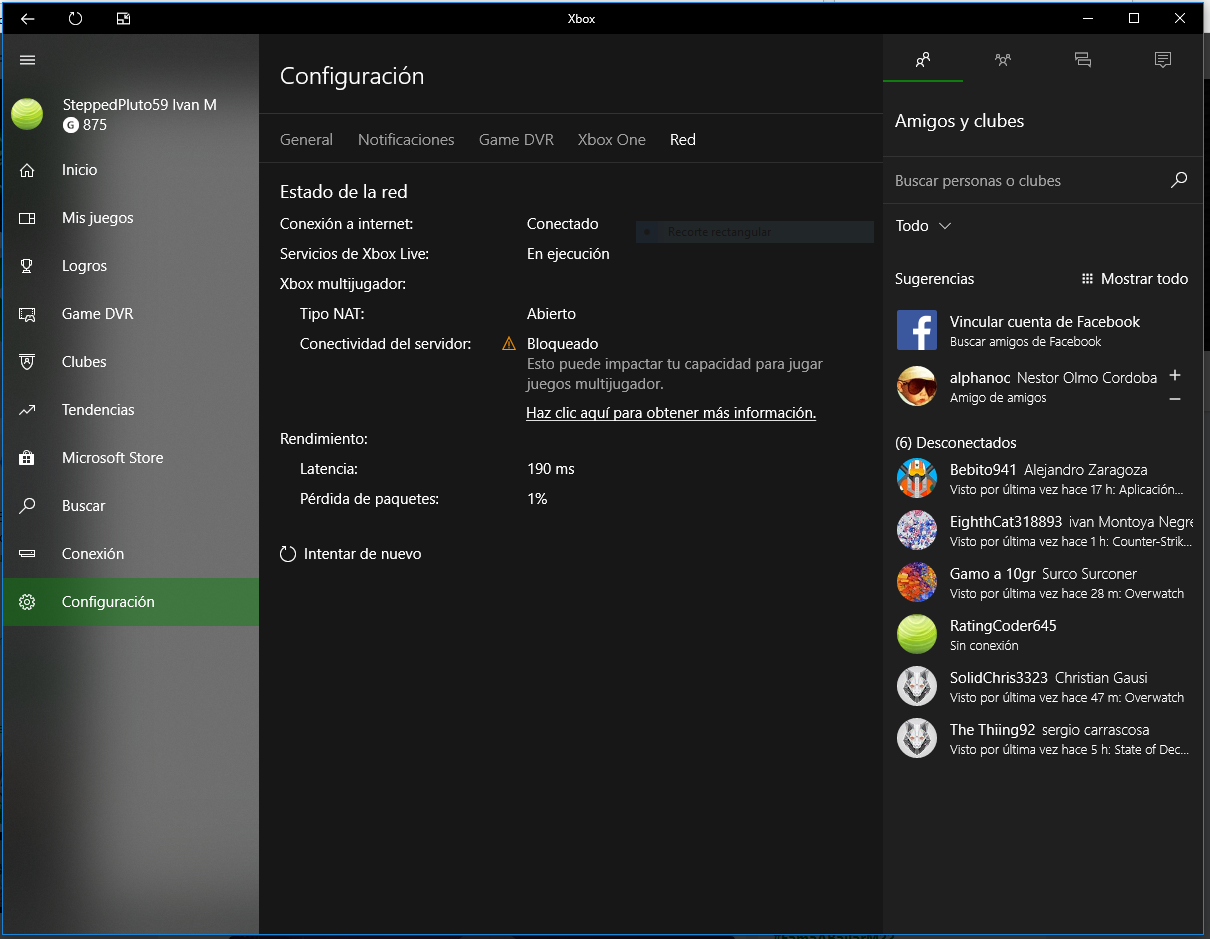Click the refresh icon in title bar

pyautogui.click(x=76, y=18)
